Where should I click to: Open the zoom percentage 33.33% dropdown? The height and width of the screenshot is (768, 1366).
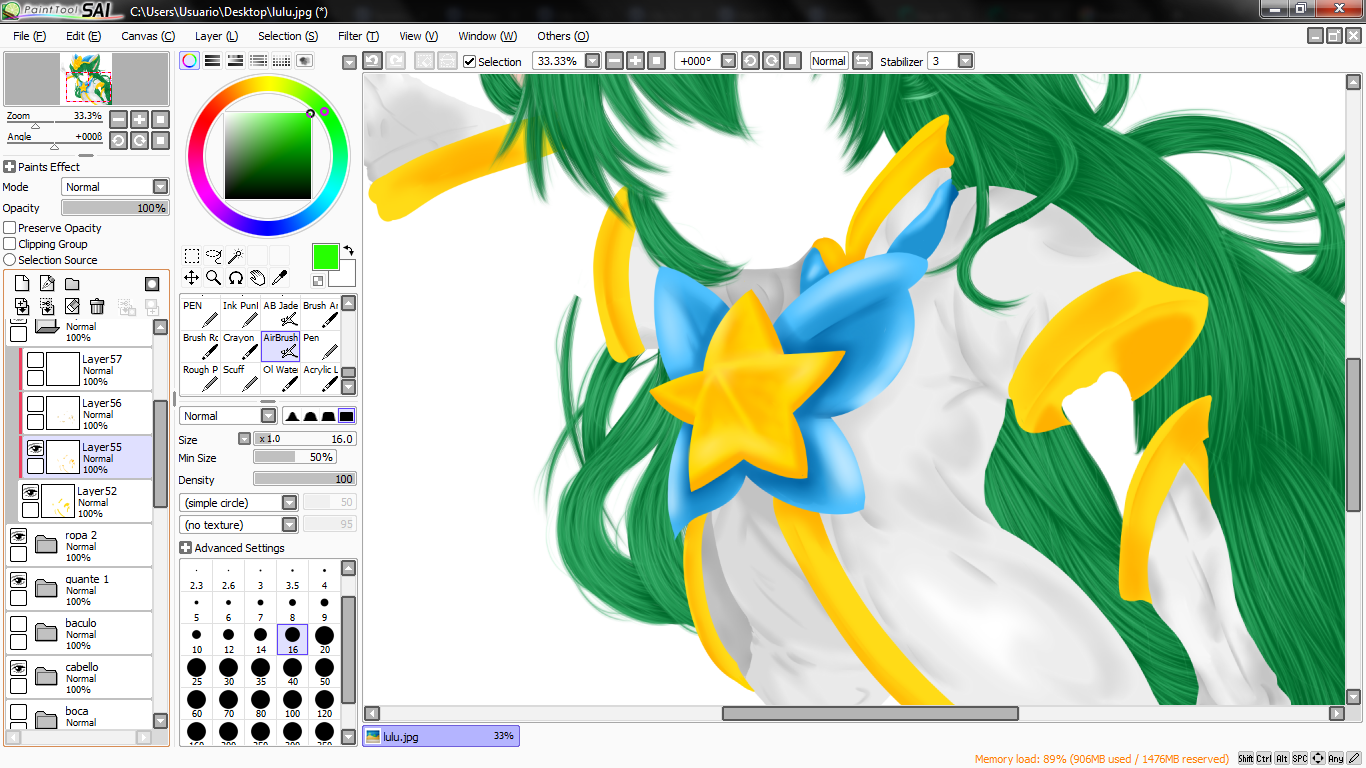593,61
